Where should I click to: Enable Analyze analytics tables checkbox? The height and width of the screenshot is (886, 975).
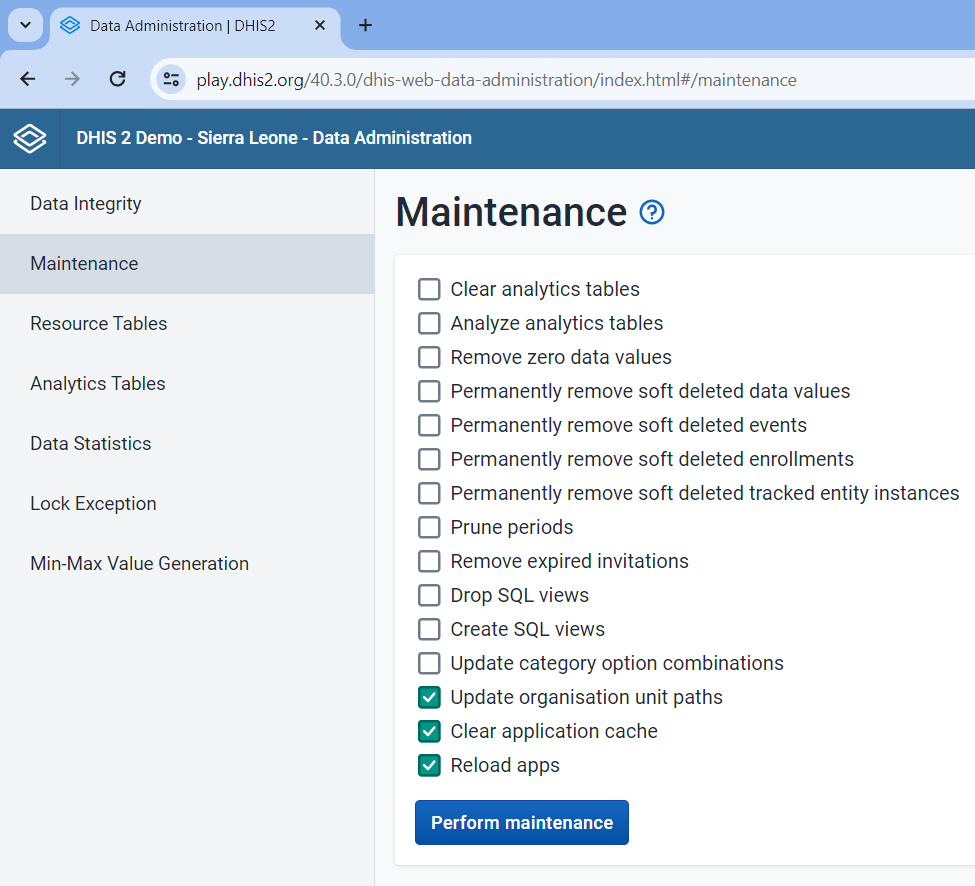429,323
